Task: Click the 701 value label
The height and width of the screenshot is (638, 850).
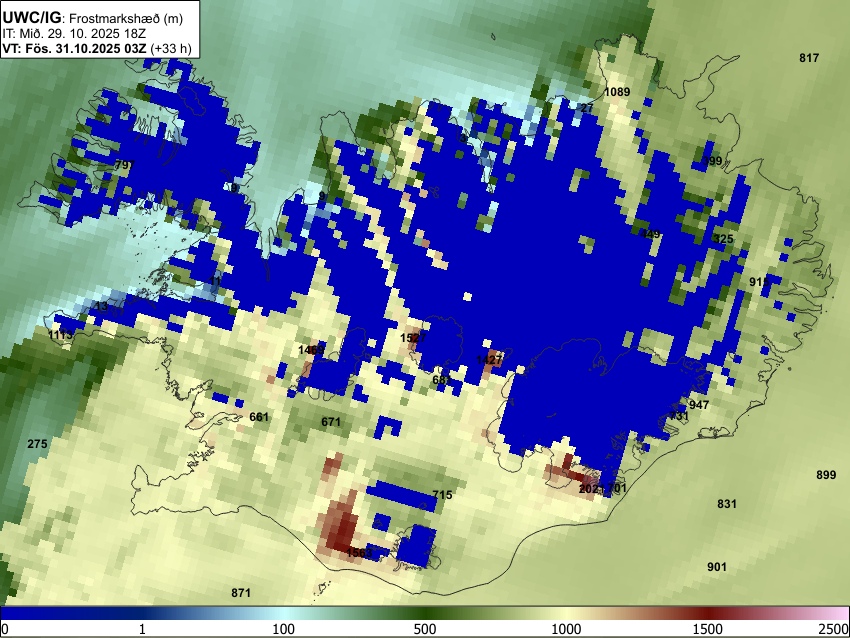Action: pyautogui.click(x=617, y=488)
